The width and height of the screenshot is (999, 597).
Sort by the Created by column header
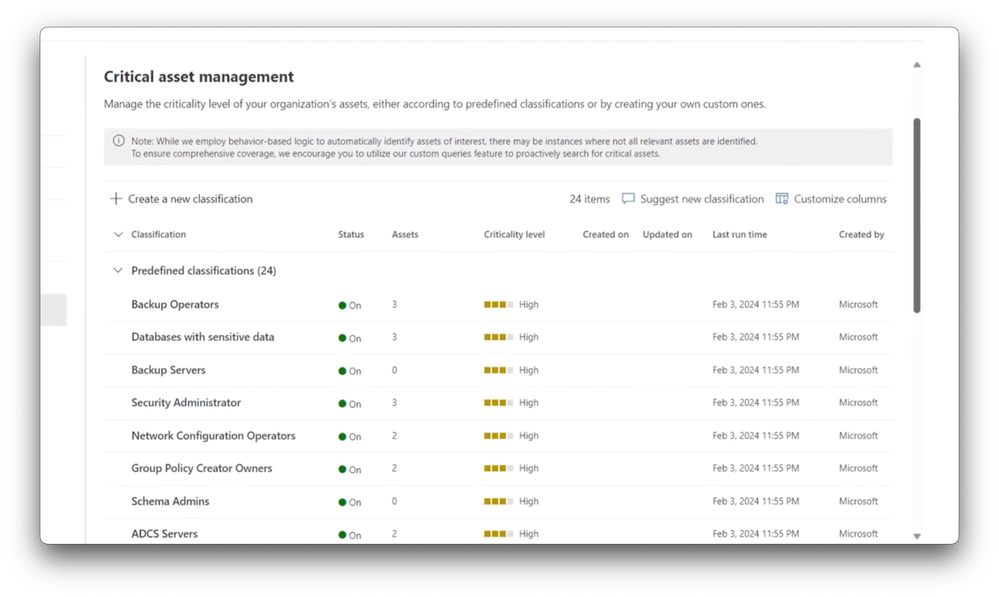(x=861, y=234)
